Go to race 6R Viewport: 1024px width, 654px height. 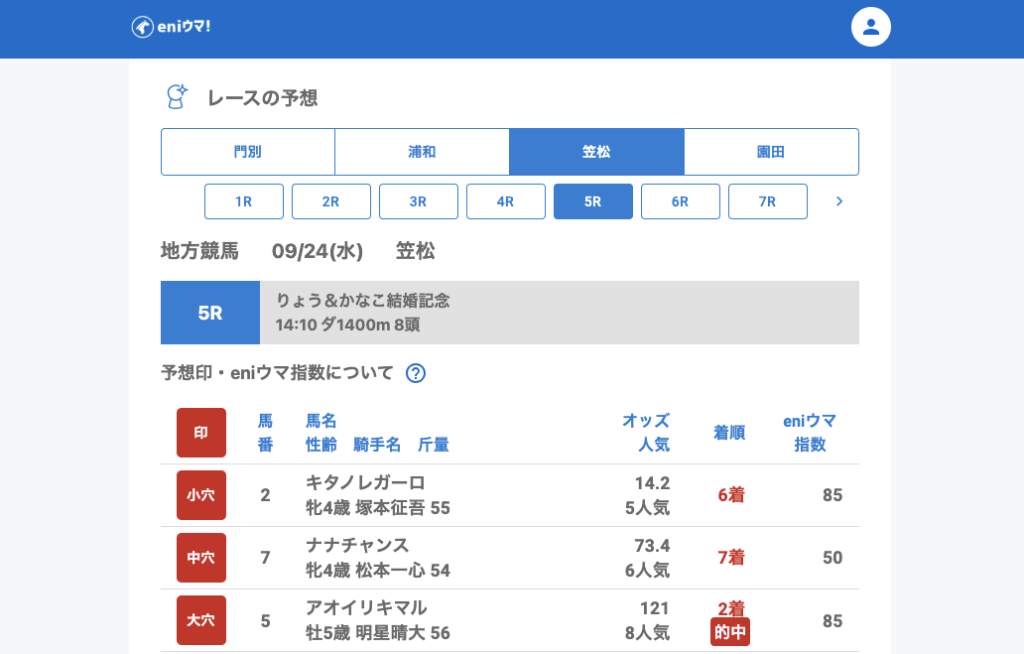coord(680,201)
